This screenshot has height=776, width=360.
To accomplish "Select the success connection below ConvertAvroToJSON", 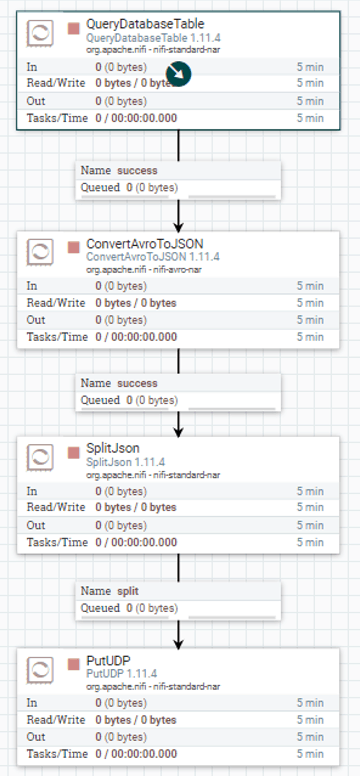I will tap(178, 392).
